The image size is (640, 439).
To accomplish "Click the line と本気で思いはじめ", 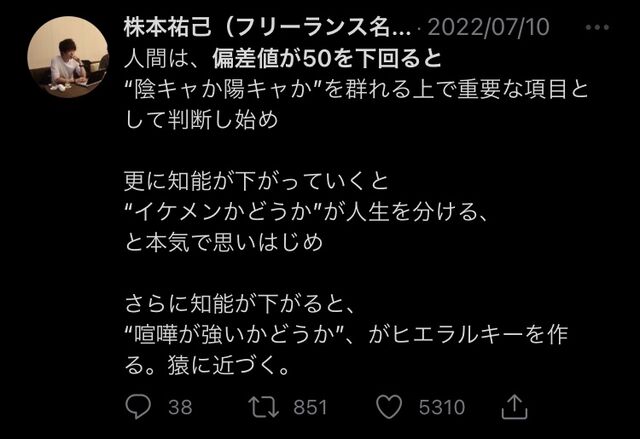I will [x=224, y=243].
